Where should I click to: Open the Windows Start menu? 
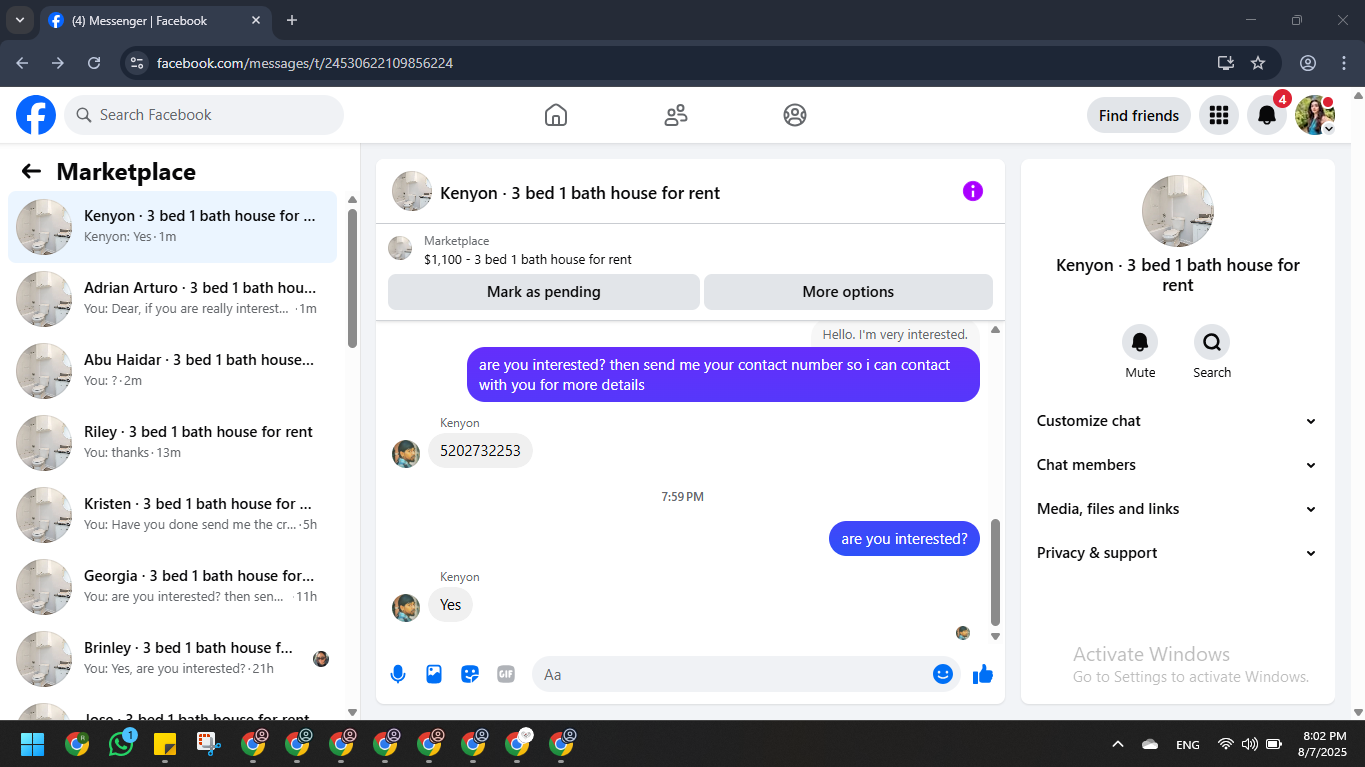pyautogui.click(x=33, y=744)
